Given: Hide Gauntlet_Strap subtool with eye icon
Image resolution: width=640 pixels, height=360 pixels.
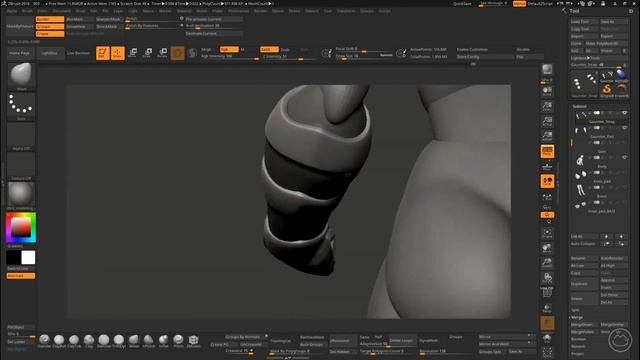Looking at the screenshot, I should coord(624,113).
